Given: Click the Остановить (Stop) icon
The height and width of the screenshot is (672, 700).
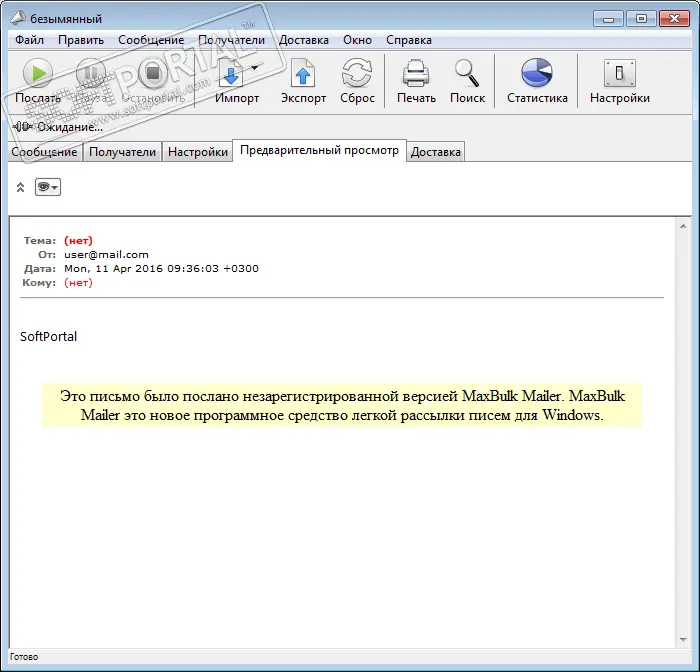Looking at the screenshot, I should [150, 74].
